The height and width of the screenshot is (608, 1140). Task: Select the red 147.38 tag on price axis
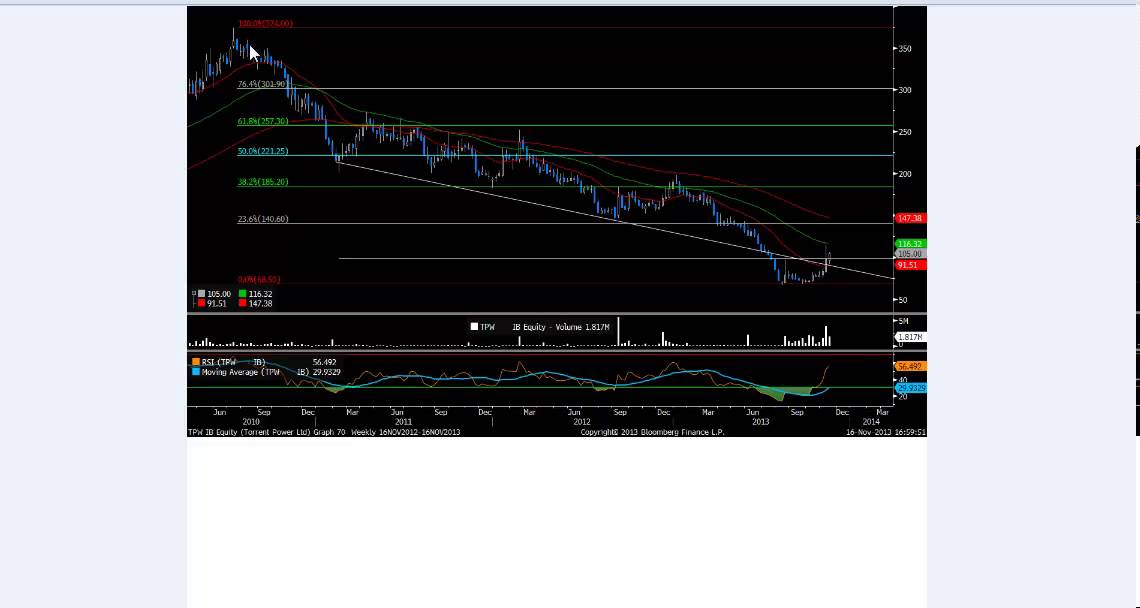pos(910,218)
